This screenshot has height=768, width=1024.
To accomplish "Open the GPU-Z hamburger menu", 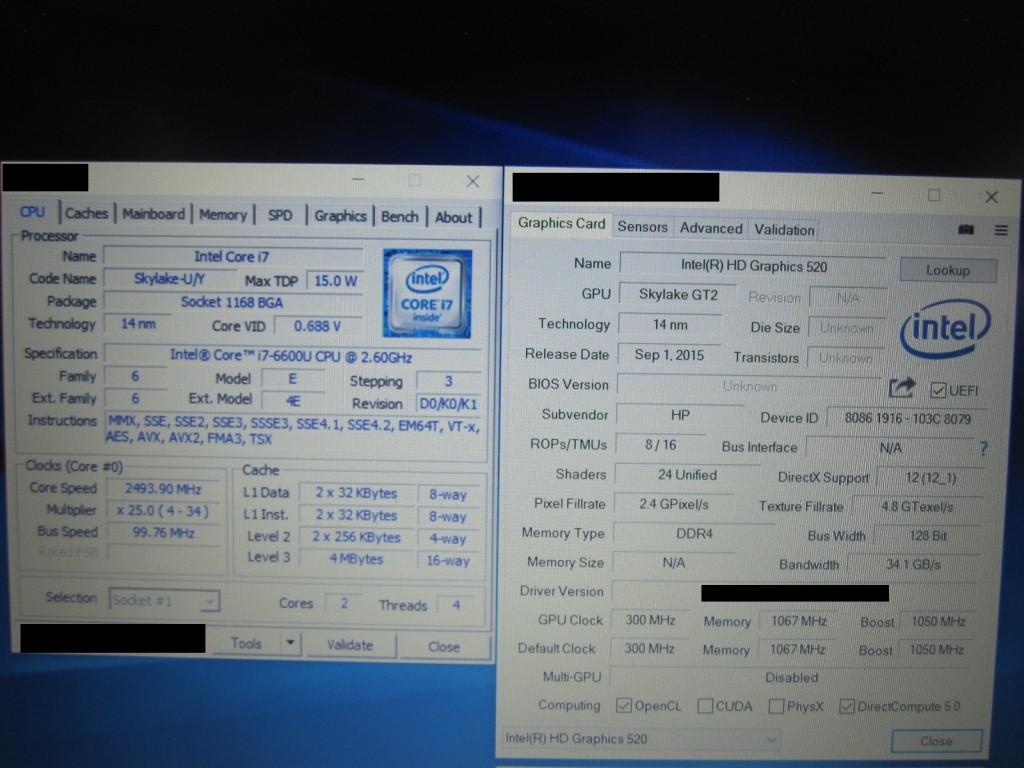I will pyautogui.click(x=1001, y=230).
